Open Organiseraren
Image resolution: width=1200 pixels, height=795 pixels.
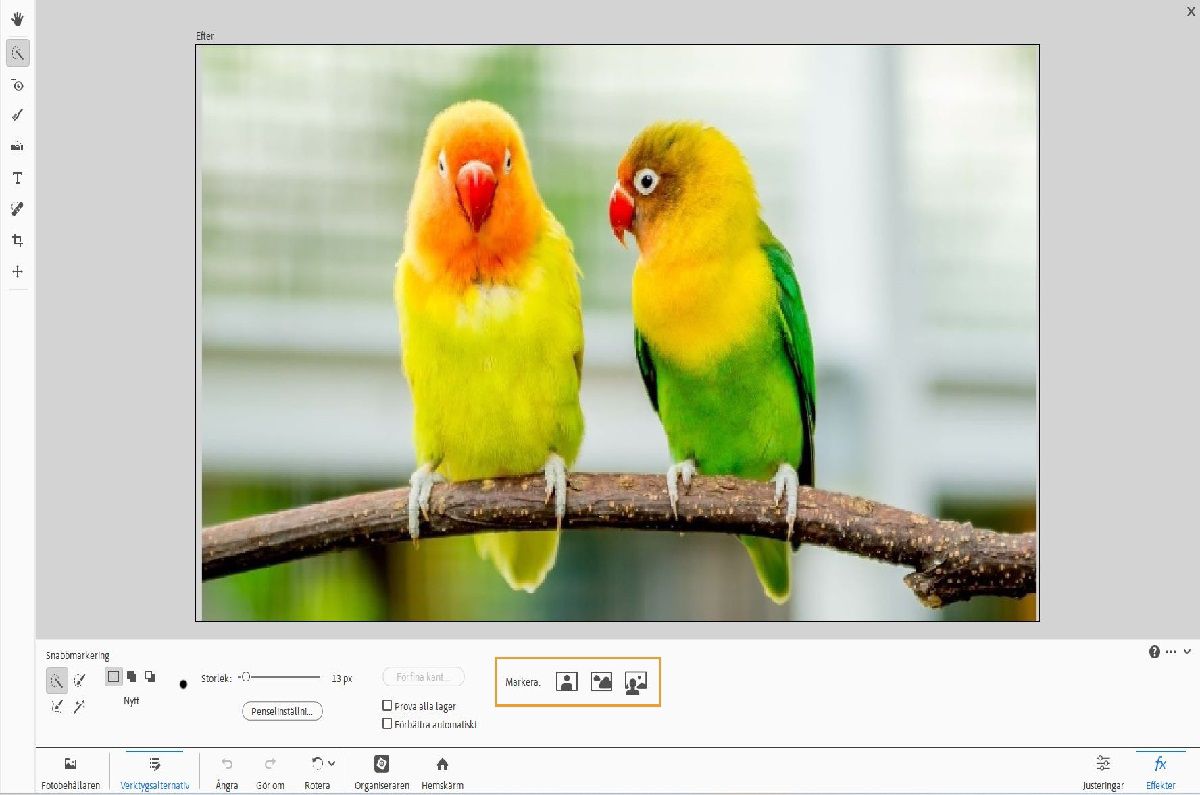tap(381, 772)
